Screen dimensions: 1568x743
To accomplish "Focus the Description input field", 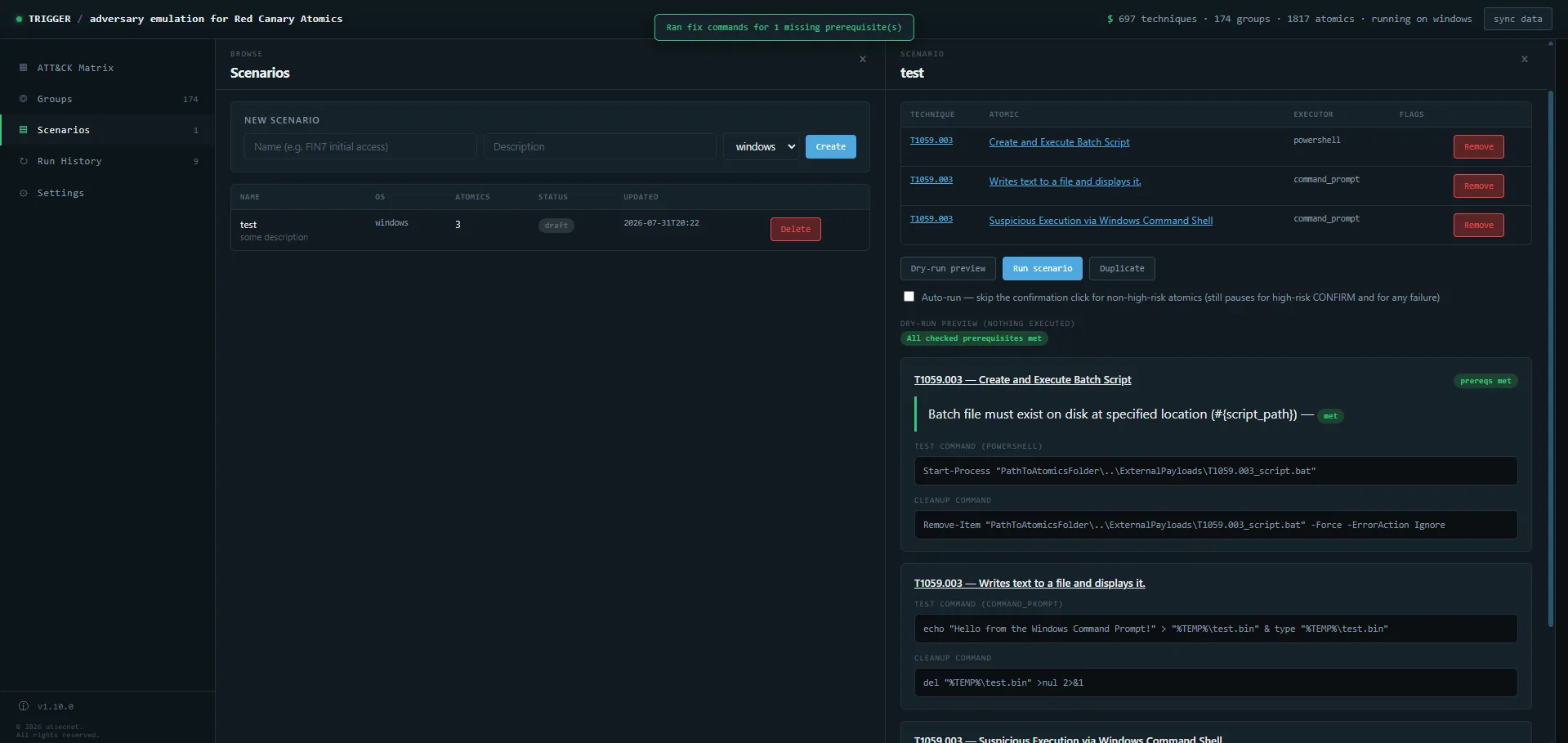I will click(600, 146).
